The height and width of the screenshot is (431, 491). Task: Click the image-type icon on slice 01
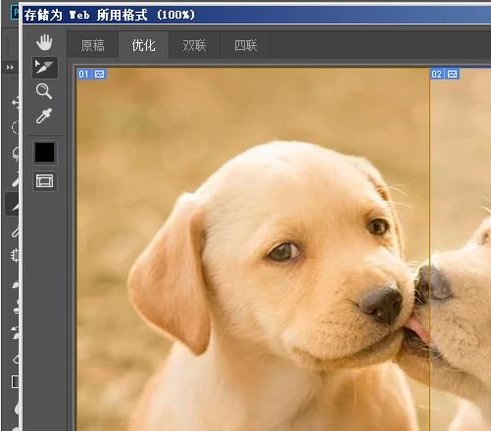(x=100, y=74)
